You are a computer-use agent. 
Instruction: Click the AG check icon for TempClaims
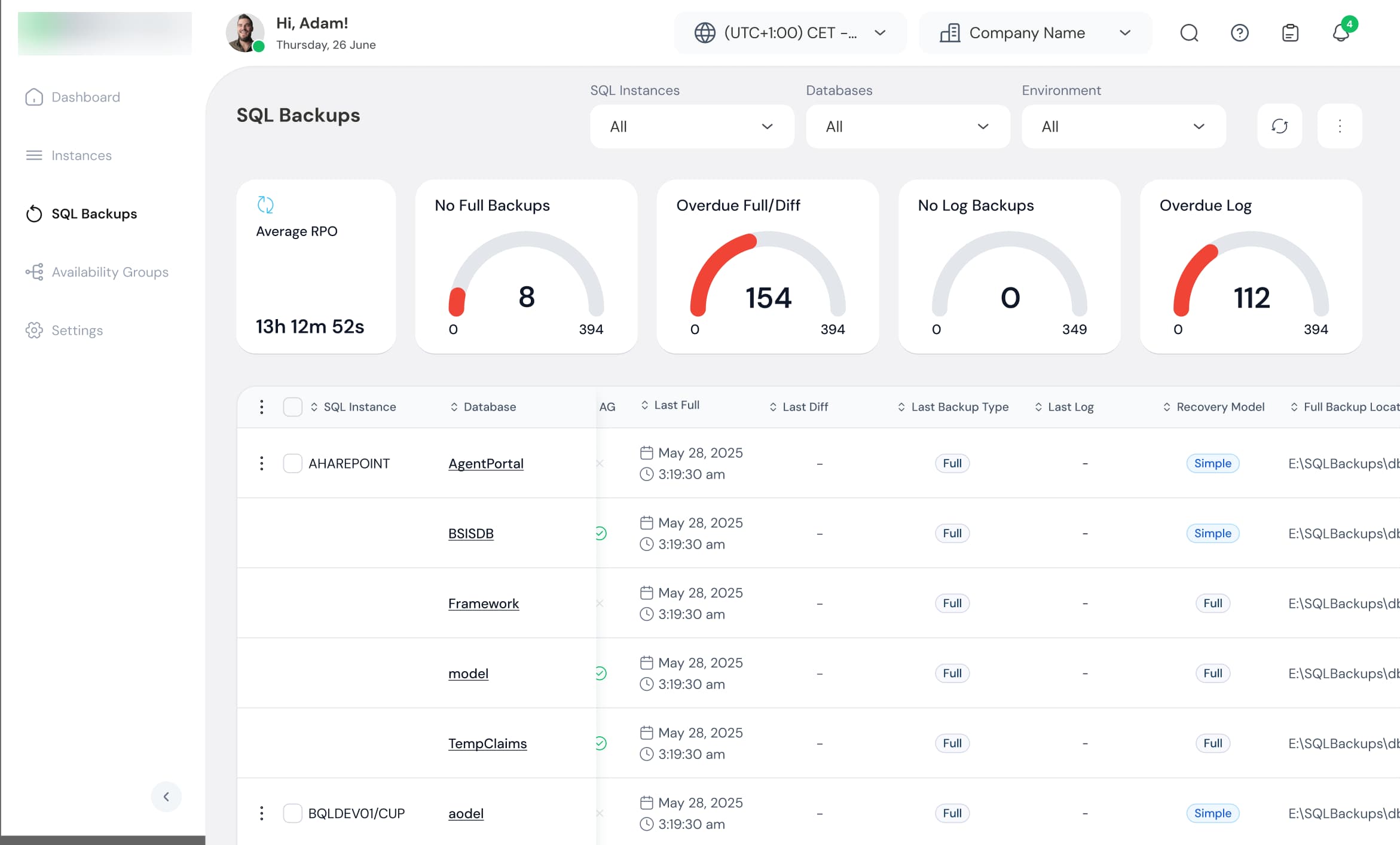(601, 743)
